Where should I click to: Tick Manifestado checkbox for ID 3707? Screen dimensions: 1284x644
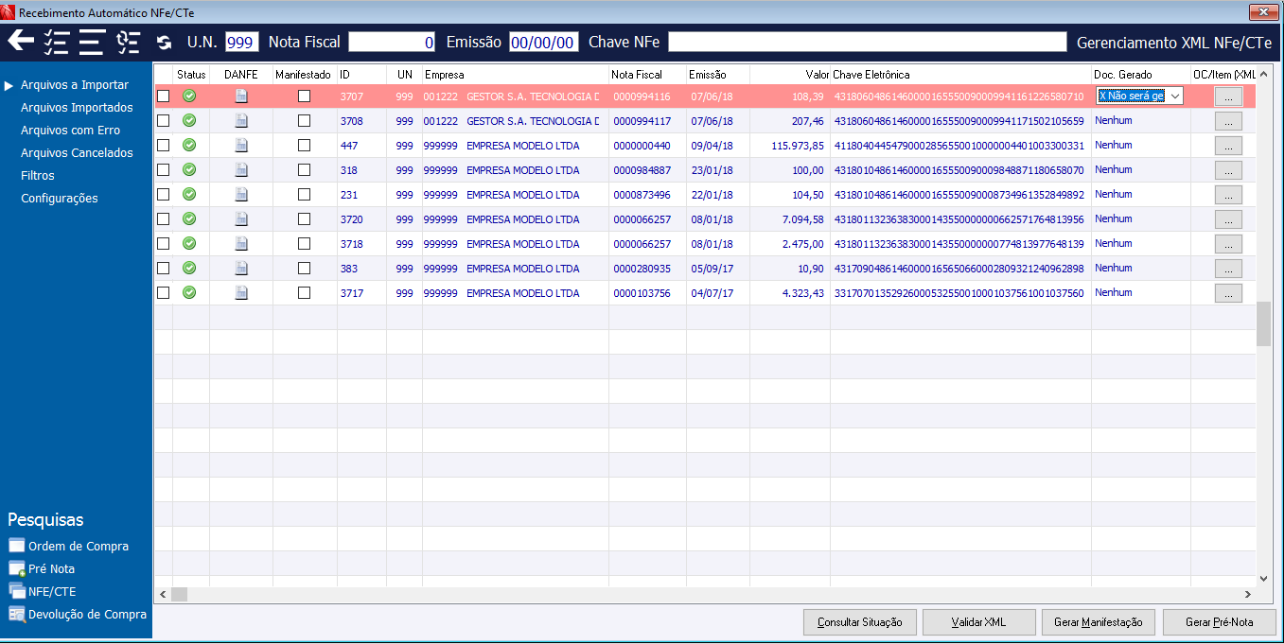(304, 96)
